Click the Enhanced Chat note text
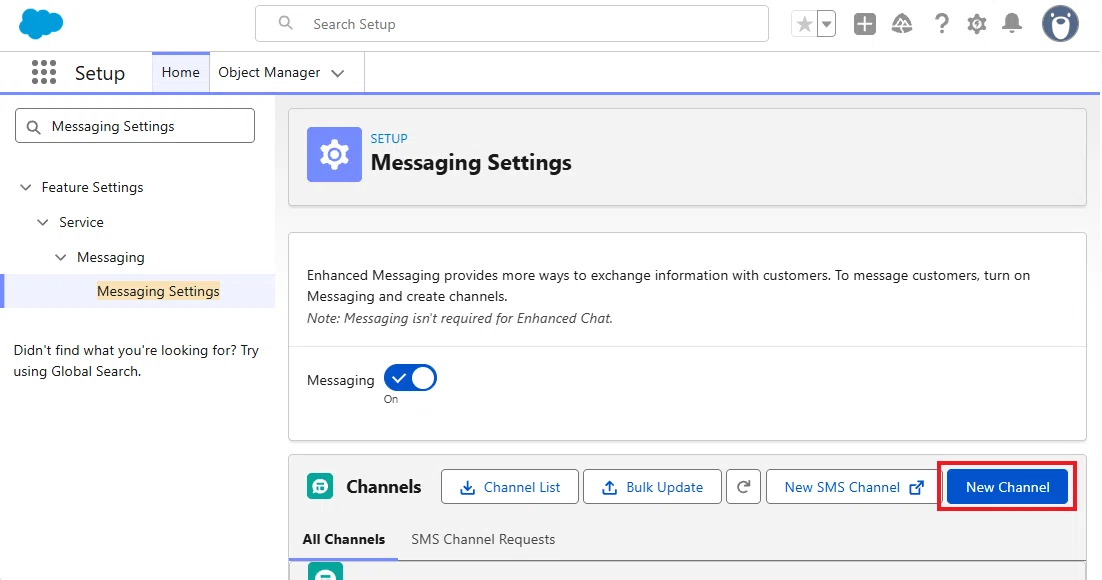This screenshot has width=1102, height=580. click(x=460, y=318)
